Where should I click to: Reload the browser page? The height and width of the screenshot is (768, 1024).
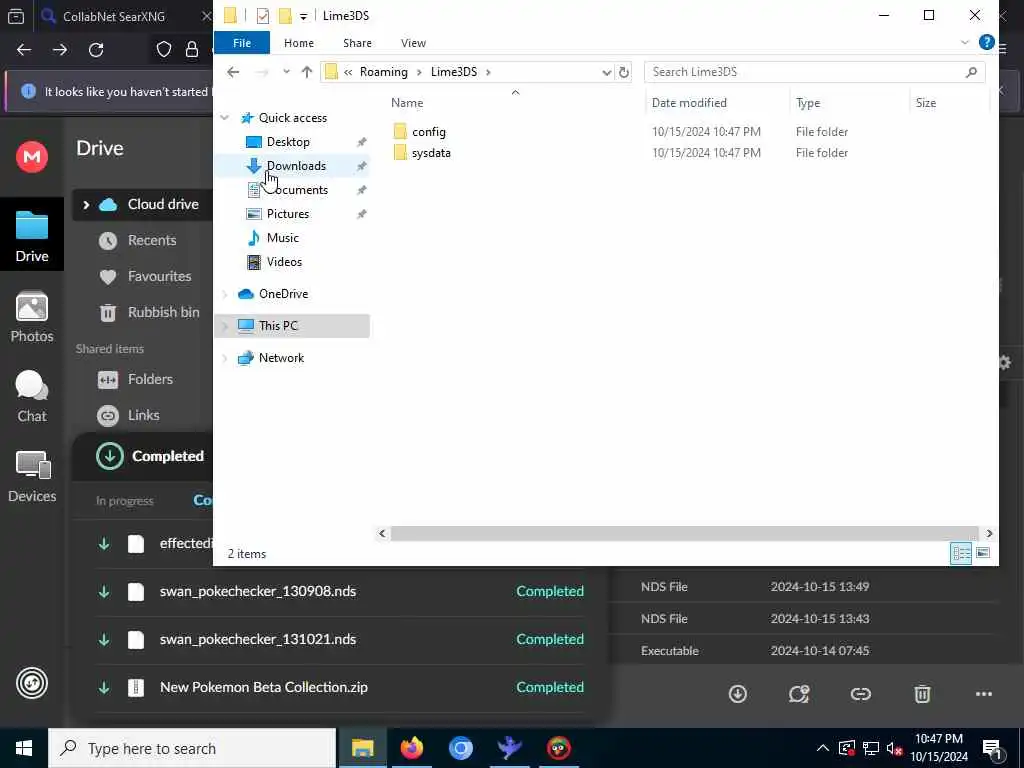coord(96,50)
